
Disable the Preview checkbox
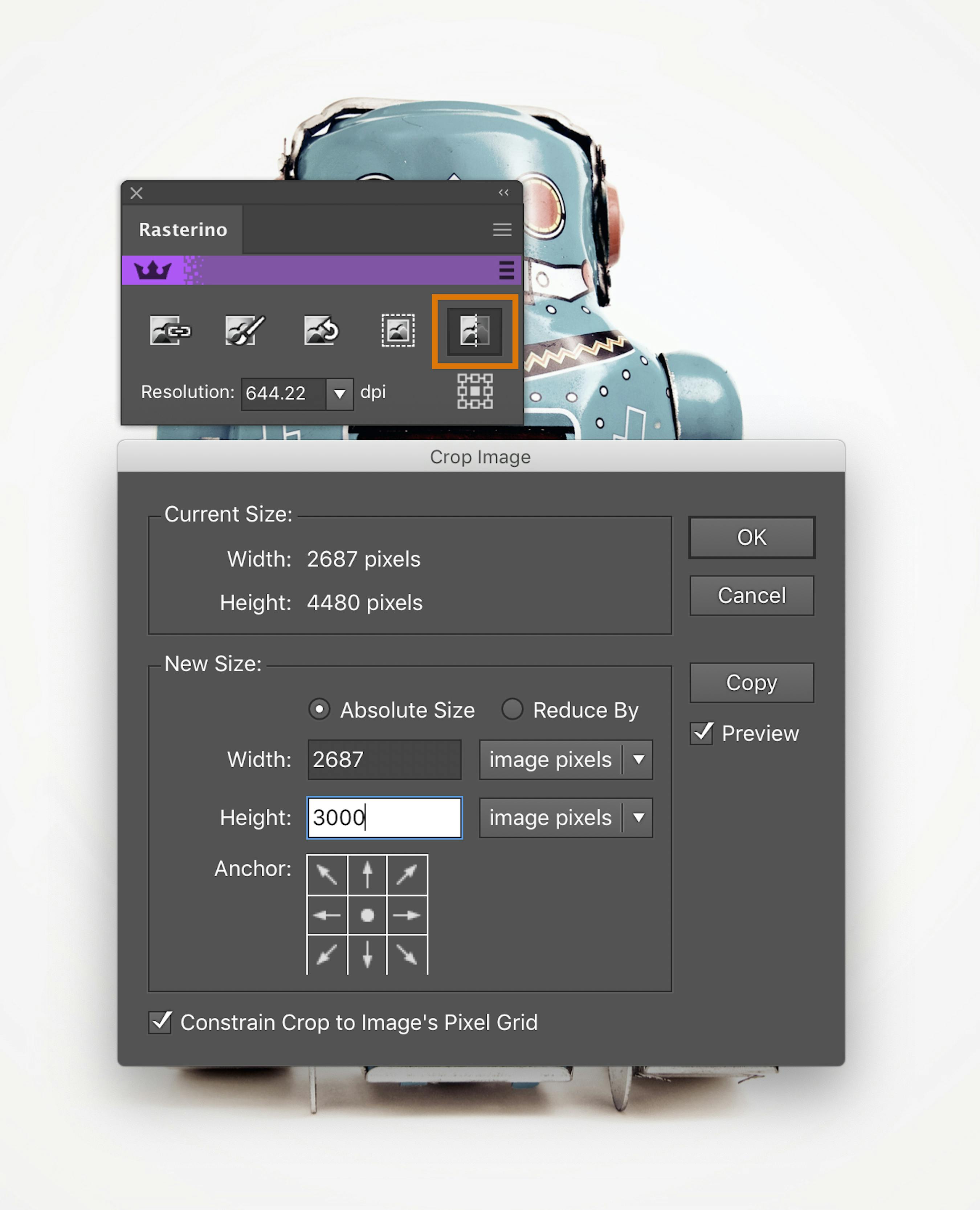click(x=702, y=733)
